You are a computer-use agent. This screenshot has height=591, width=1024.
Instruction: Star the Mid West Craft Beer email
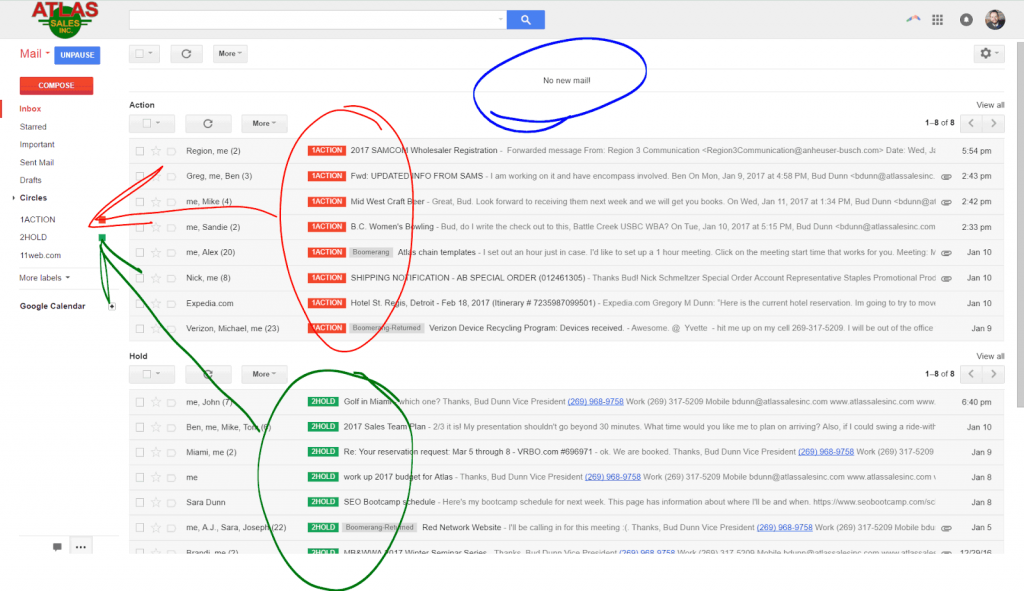tap(155, 202)
